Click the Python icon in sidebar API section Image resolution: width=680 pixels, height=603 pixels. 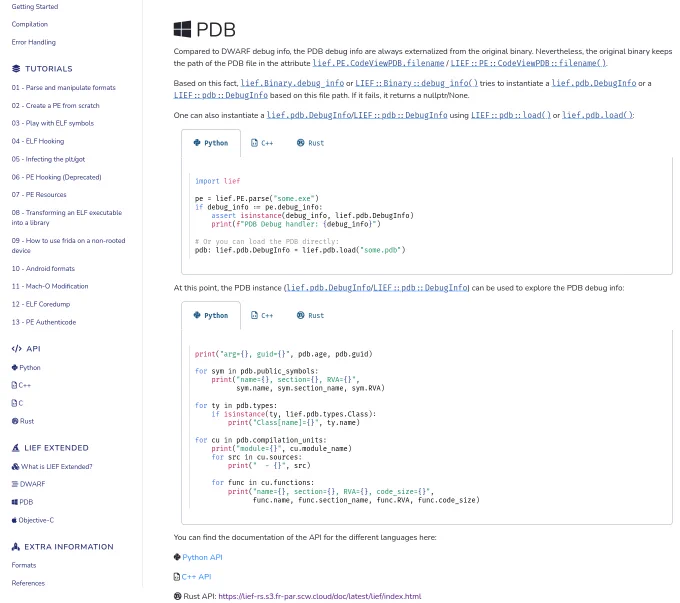tap(15, 367)
